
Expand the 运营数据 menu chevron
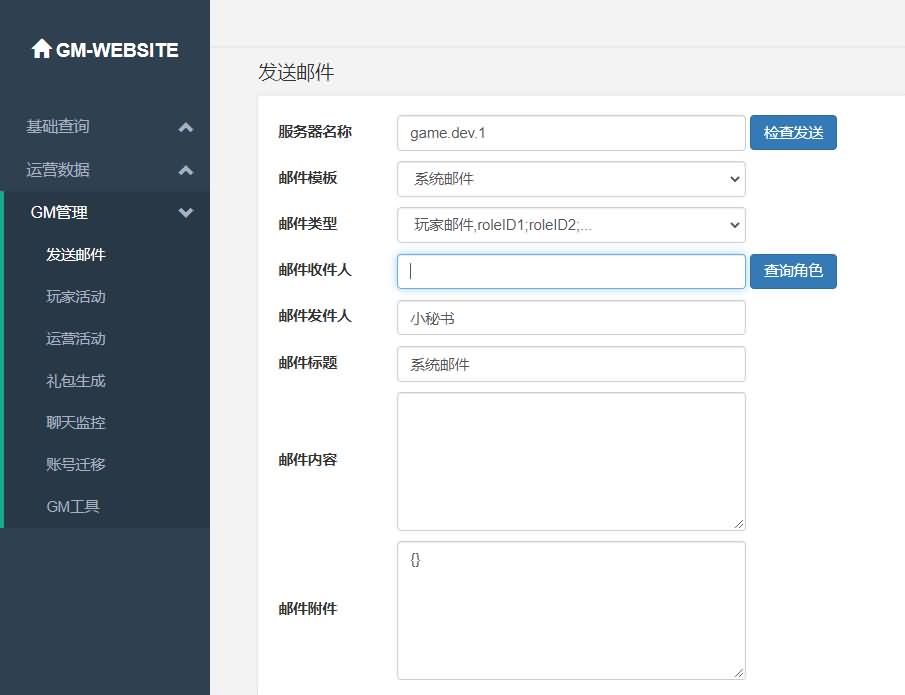pyautogui.click(x=185, y=170)
